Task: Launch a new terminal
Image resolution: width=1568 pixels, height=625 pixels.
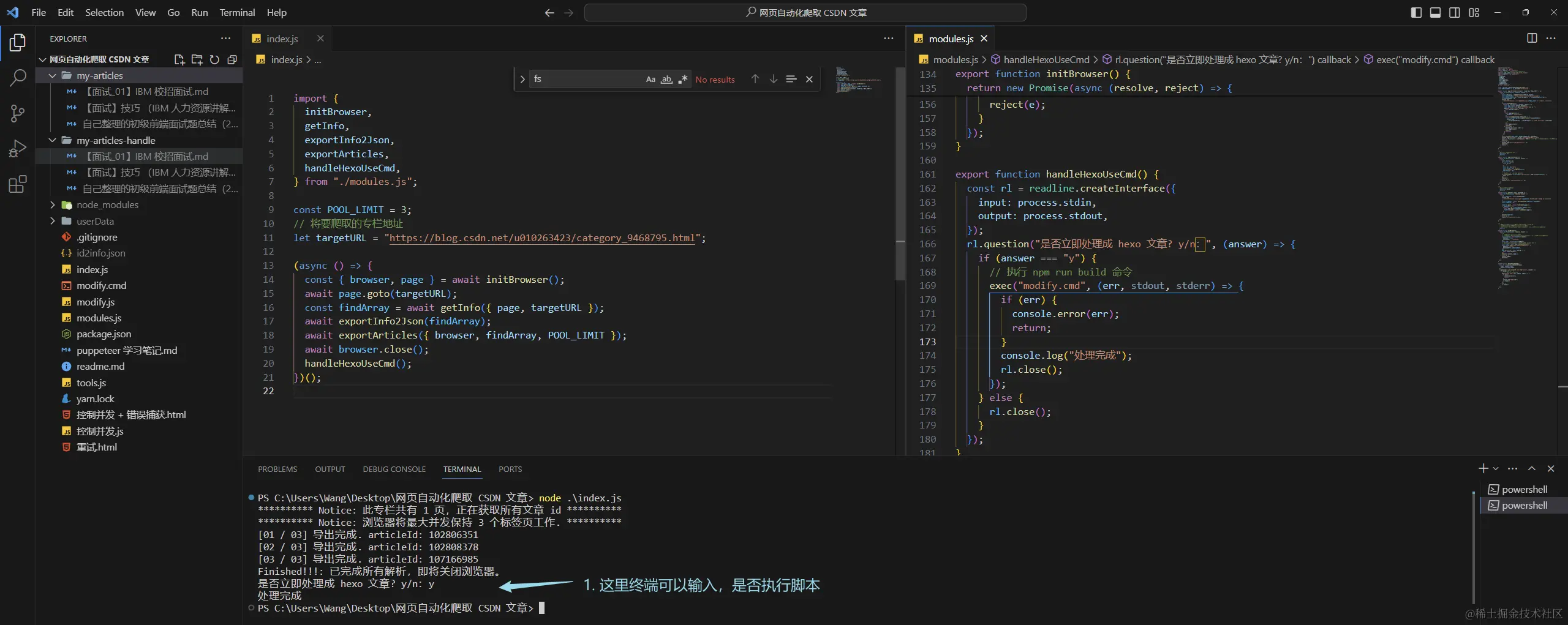Action: [x=1483, y=468]
